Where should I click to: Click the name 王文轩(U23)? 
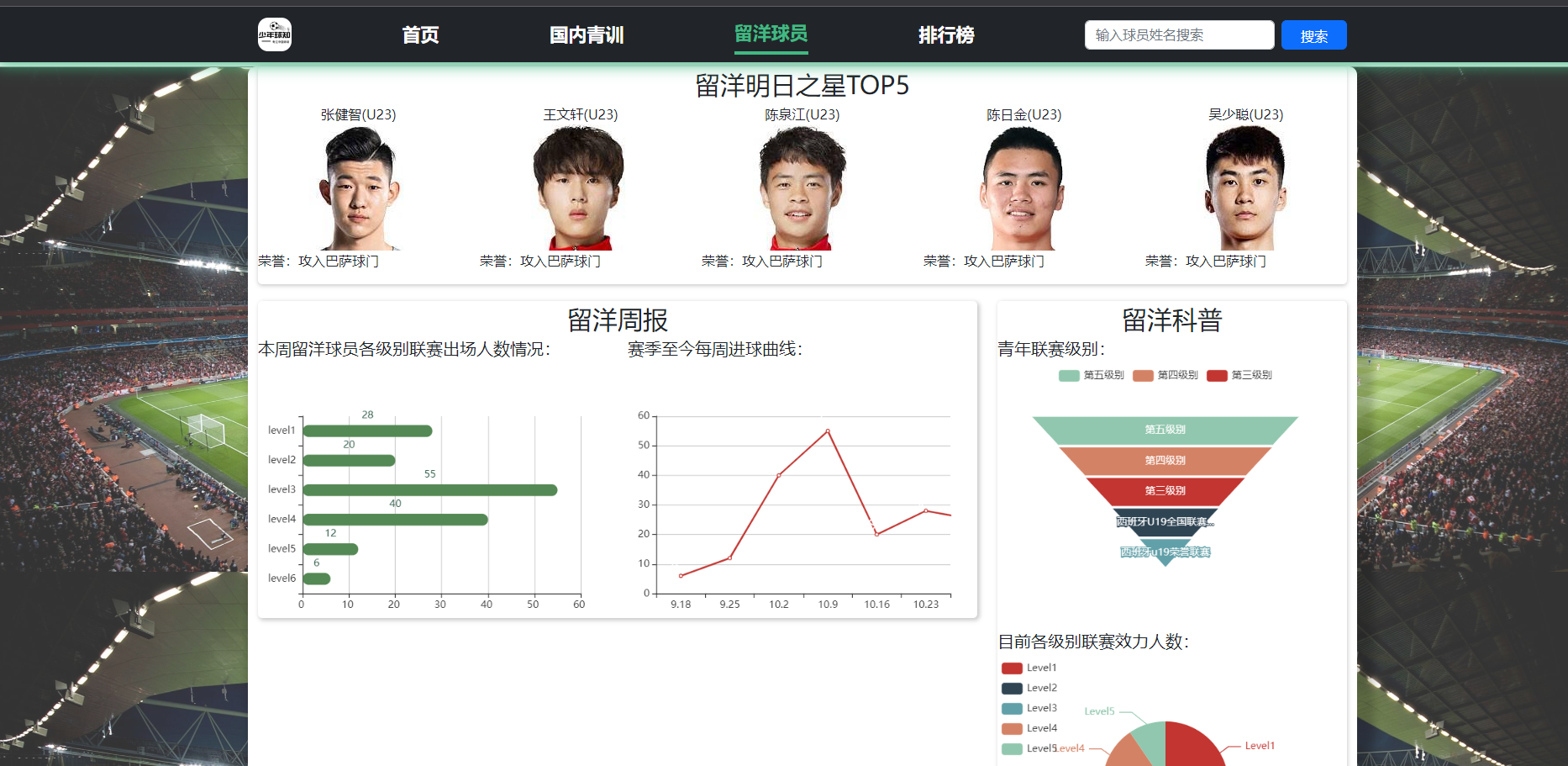(581, 114)
